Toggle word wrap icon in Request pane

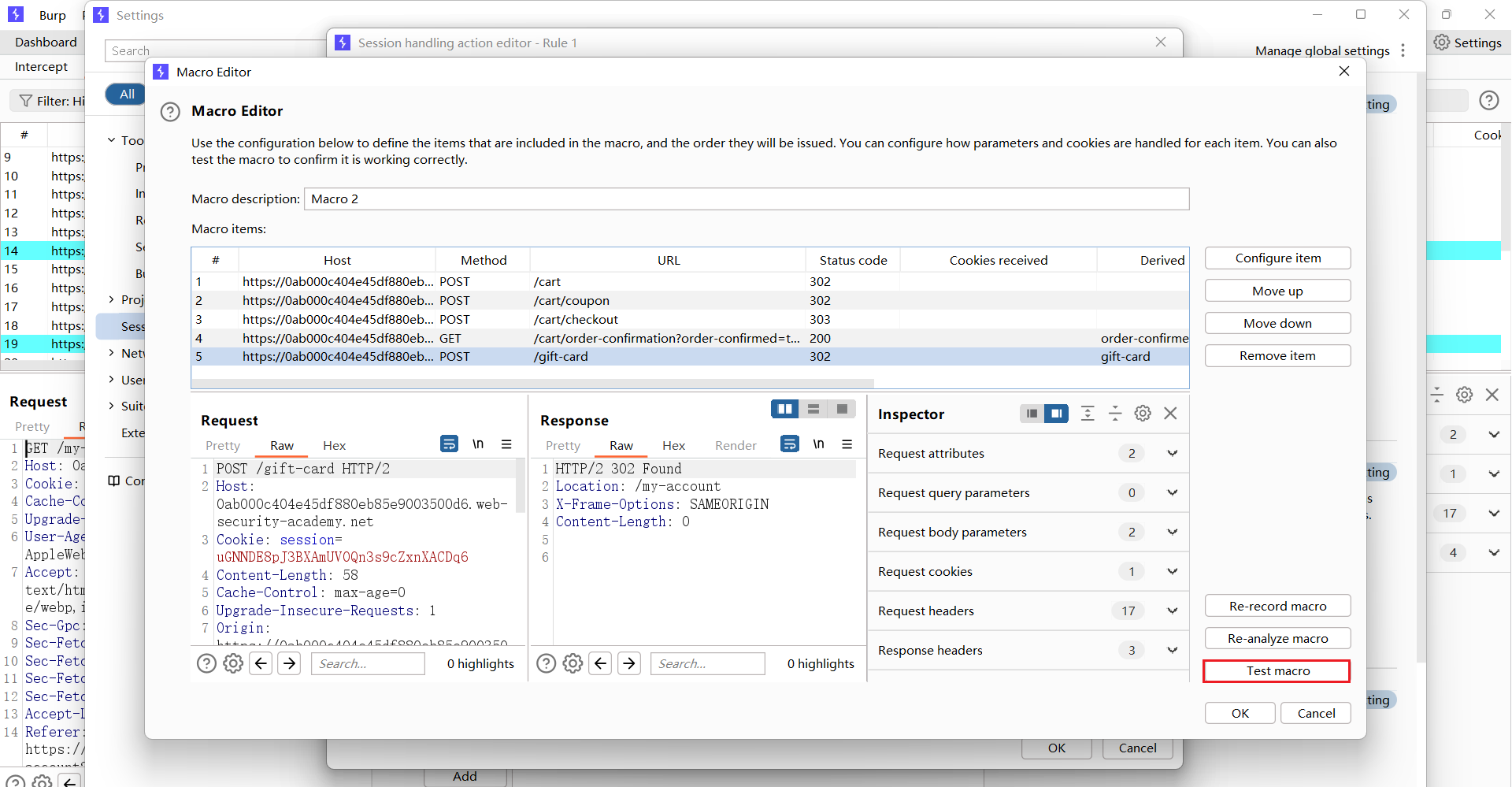(449, 444)
